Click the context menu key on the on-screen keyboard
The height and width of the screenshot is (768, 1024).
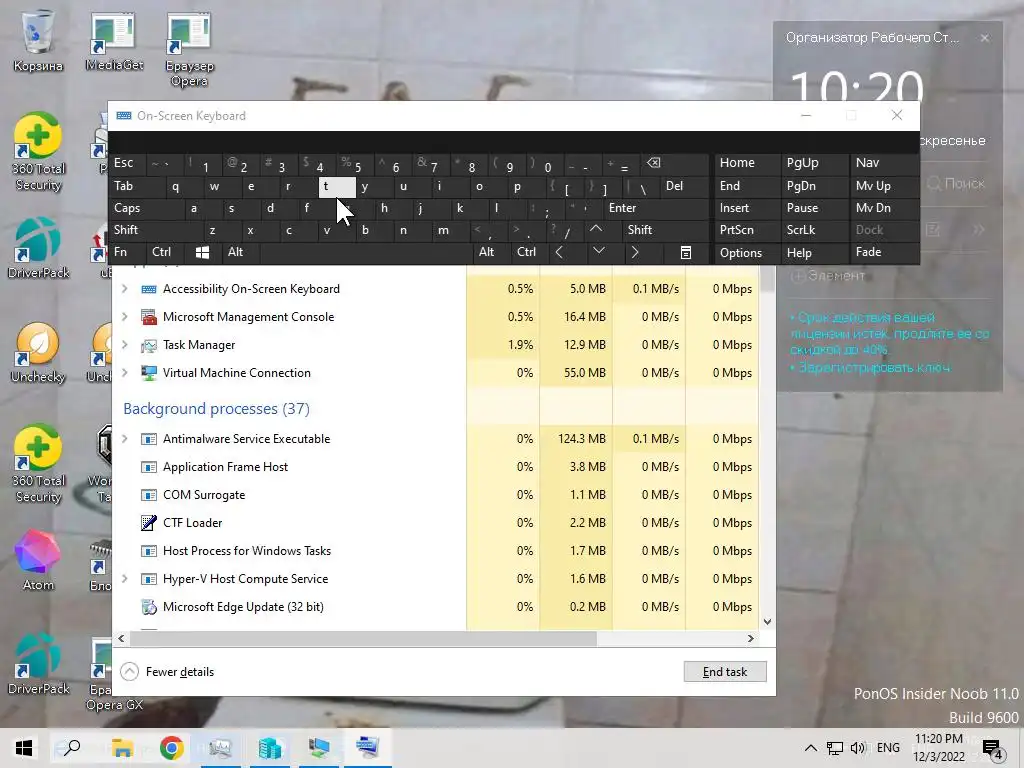pyautogui.click(x=686, y=252)
